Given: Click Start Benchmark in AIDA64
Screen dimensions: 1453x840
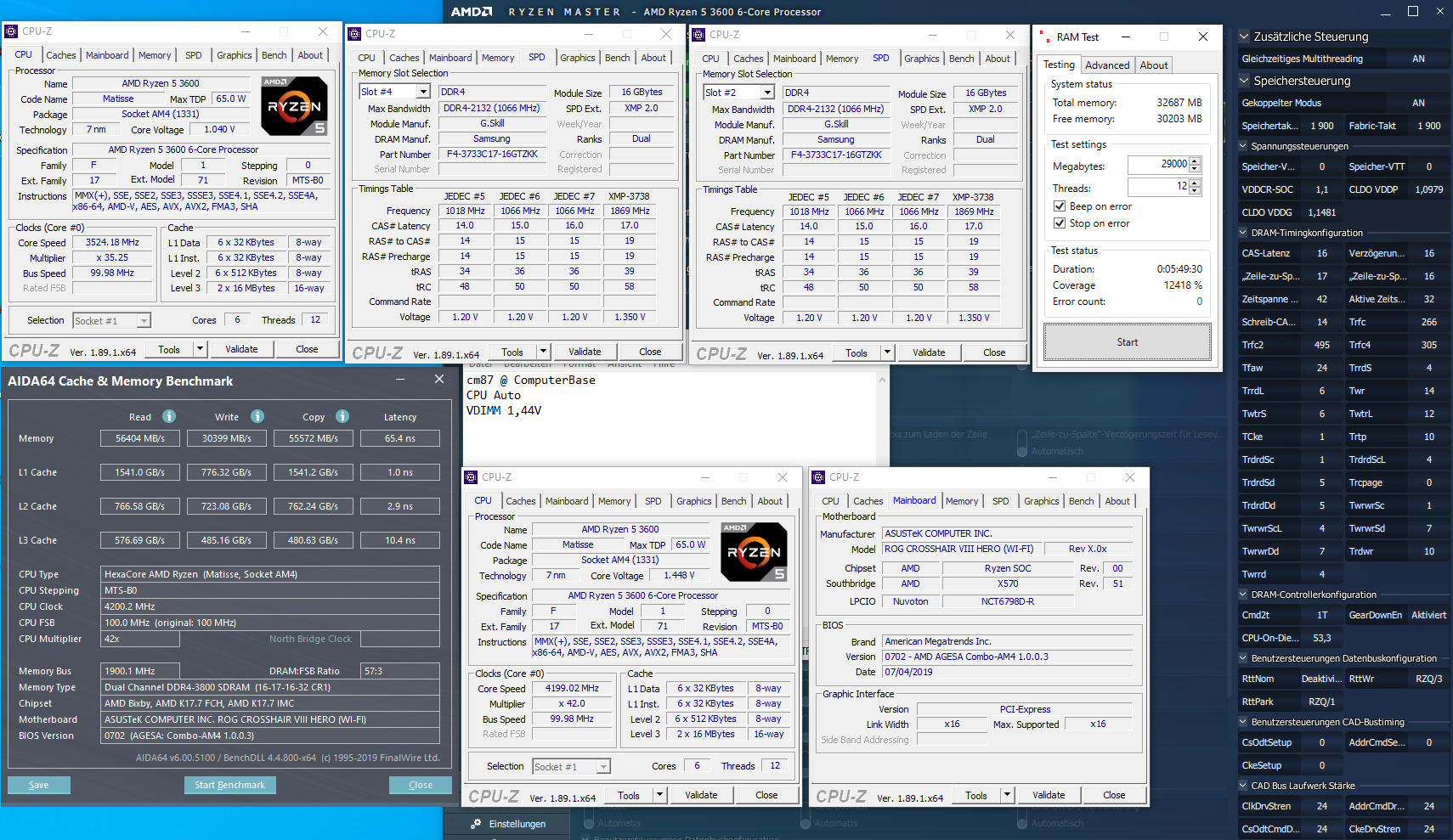Looking at the screenshot, I should tap(229, 785).
